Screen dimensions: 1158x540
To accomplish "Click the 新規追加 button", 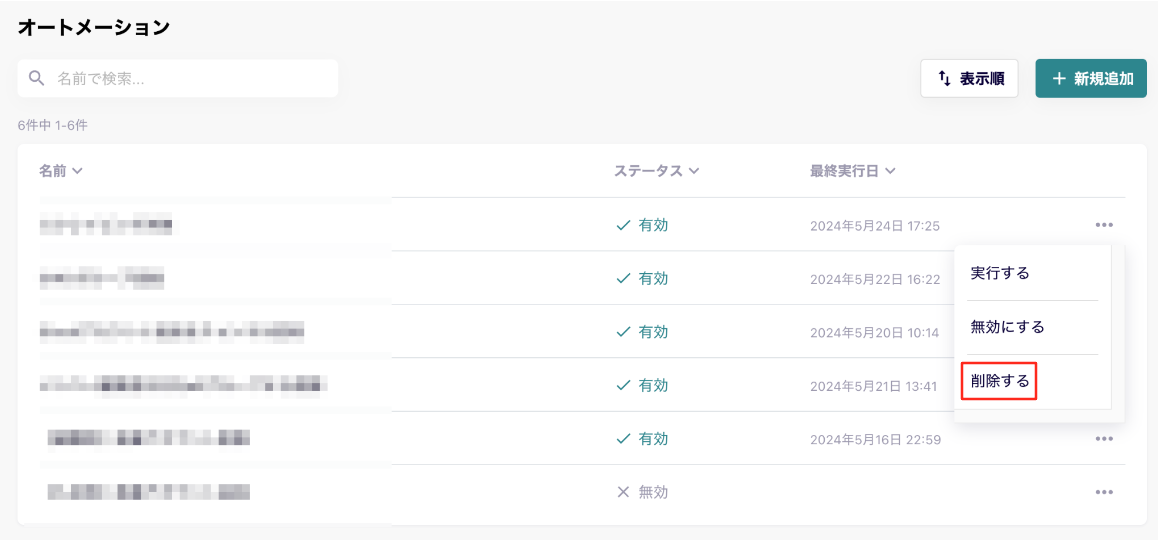I will tap(1091, 78).
